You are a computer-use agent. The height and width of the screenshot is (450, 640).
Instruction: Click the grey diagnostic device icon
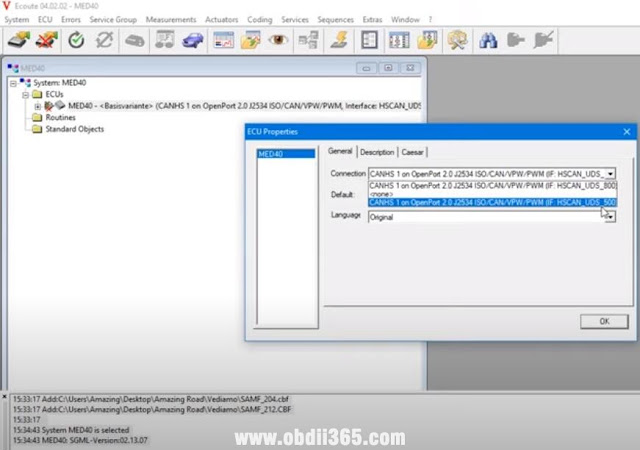(134, 40)
